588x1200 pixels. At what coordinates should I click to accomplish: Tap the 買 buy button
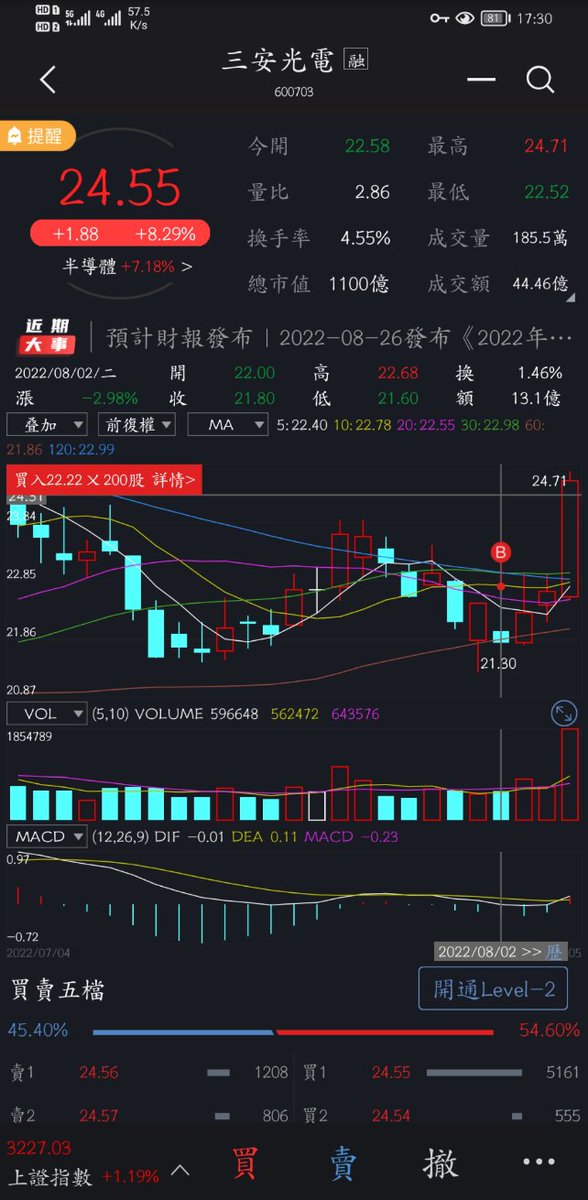(245, 1164)
